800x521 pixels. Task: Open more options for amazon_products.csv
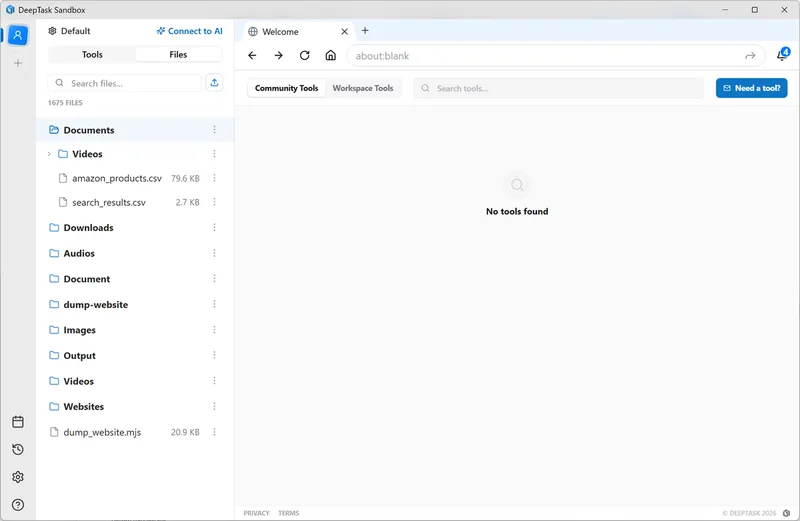(x=214, y=178)
